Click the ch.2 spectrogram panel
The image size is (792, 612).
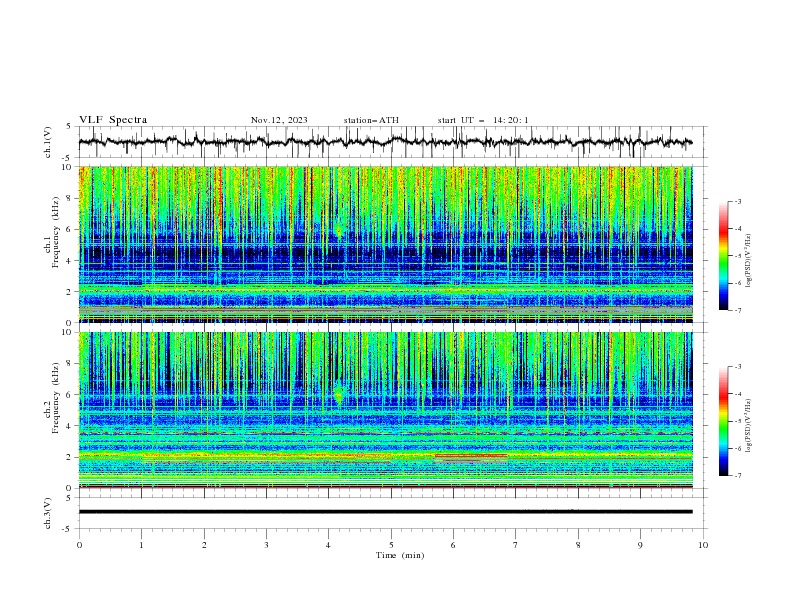[x=385, y=410]
